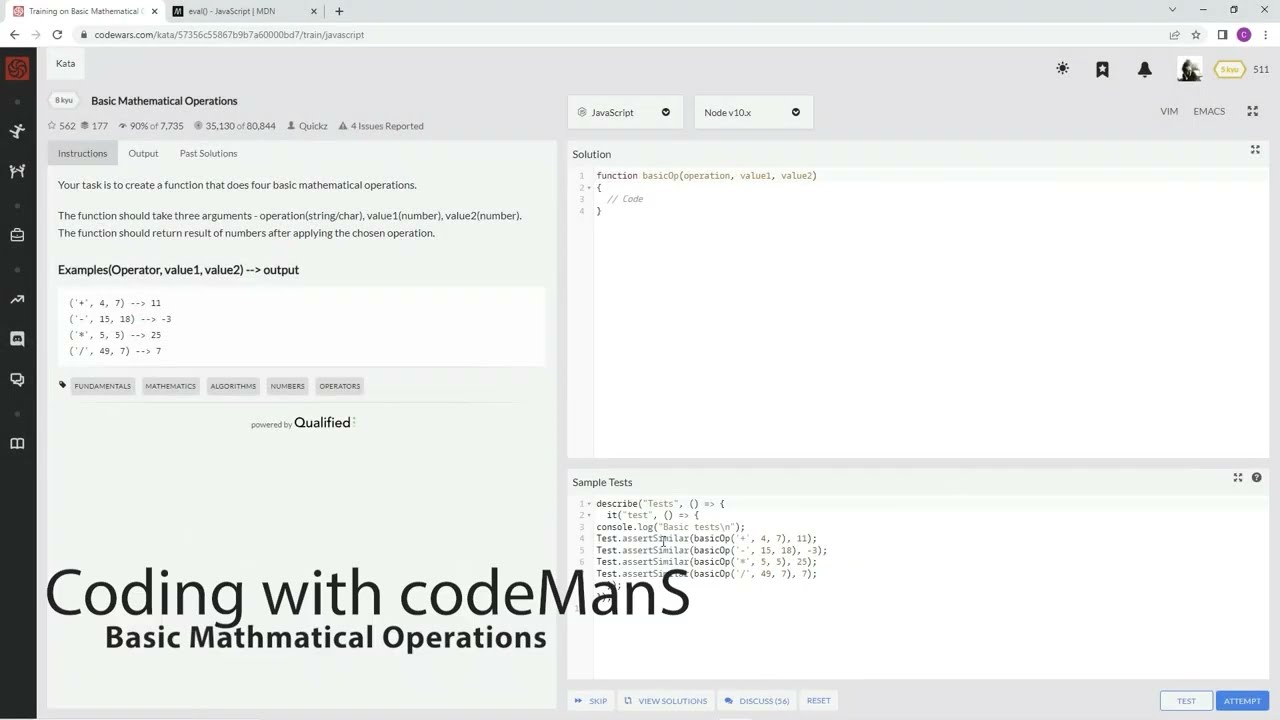Screen dimensions: 1280x720
Task: Click the Qualified powered-by logo
Action: coord(322,423)
